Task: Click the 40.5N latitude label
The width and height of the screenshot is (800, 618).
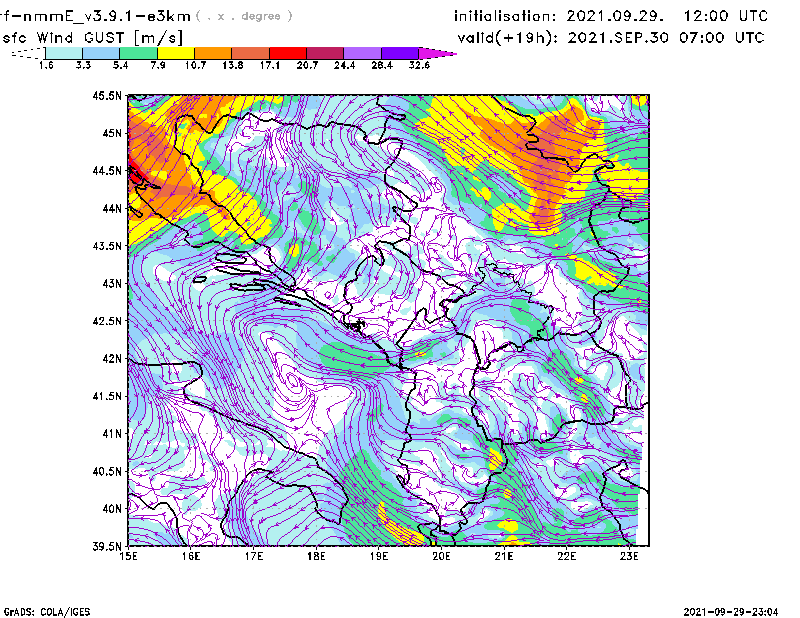Action: pyautogui.click(x=107, y=471)
